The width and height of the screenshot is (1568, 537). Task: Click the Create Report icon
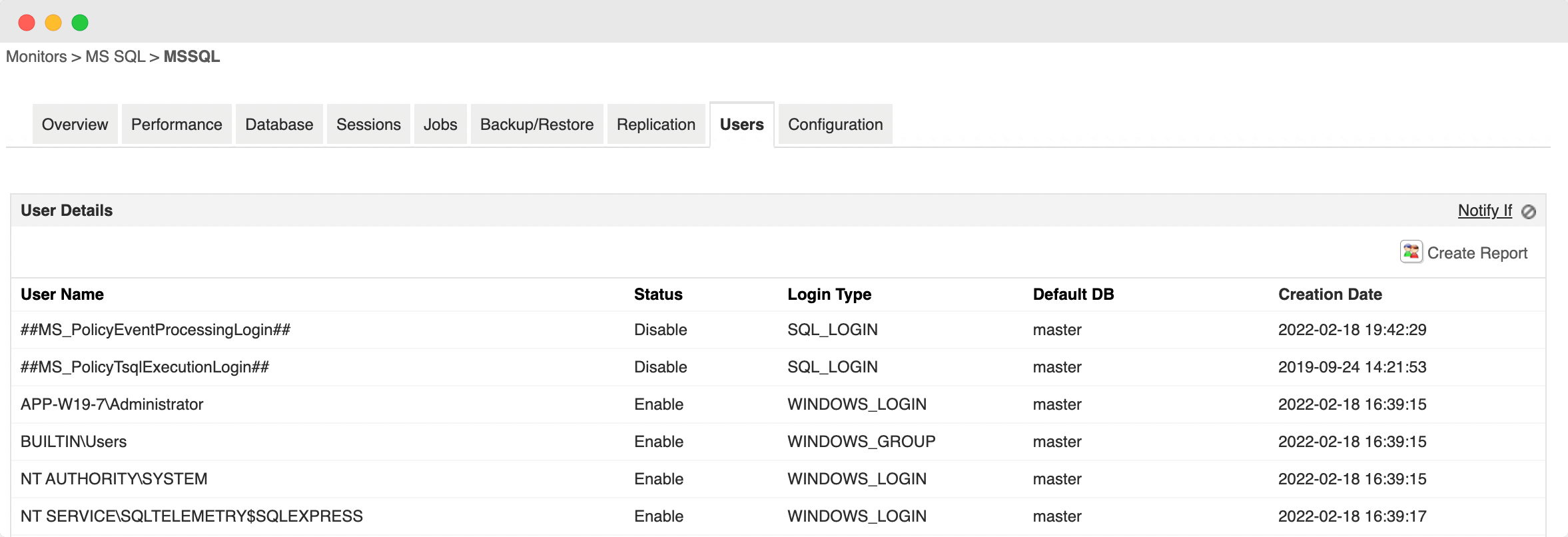click(1411, 252)
